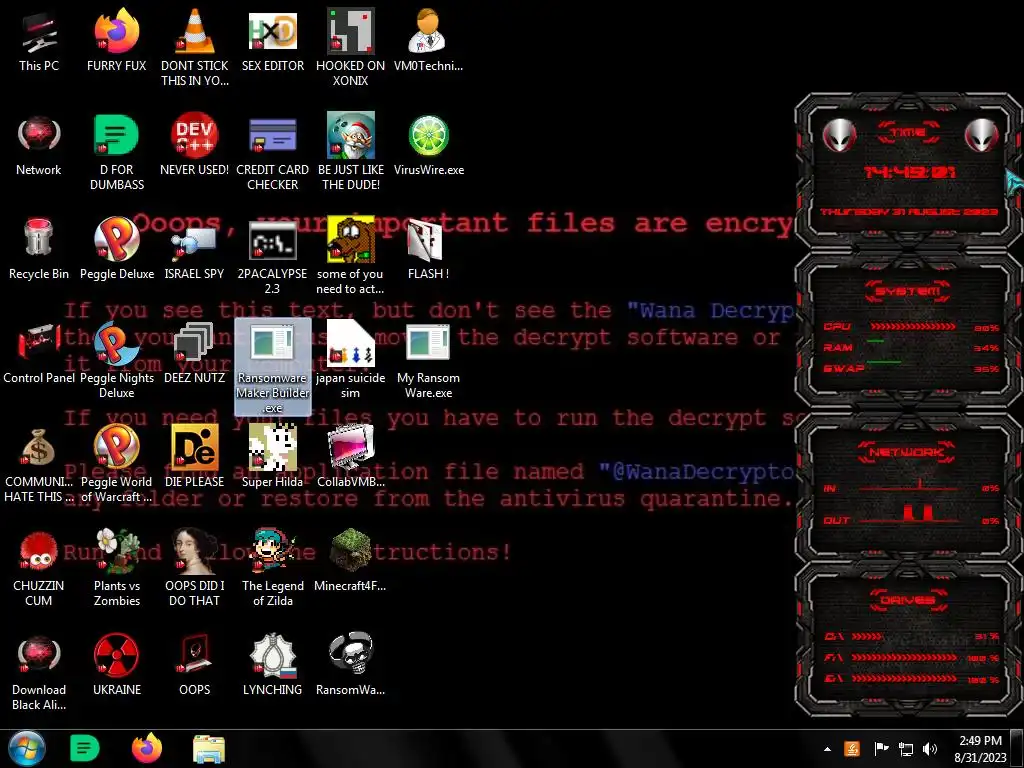Click the widget's DRIVES header
This screenshot has width=1024, height=768.
pyautogui.click(x=908, y=600)
